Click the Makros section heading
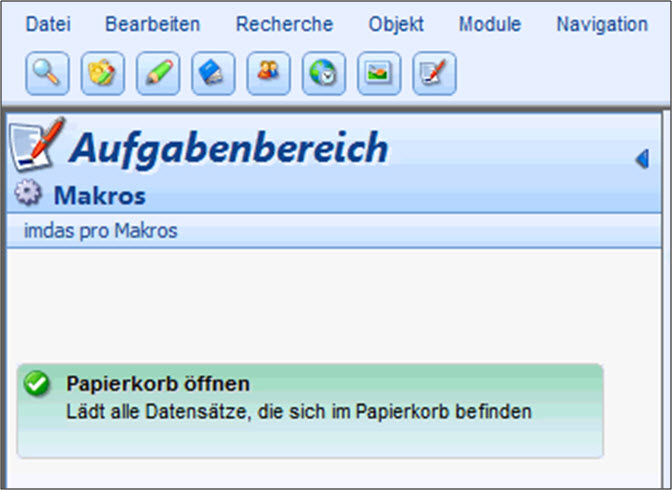This screenshot has height=490, width=672. click(x=99, y=195)
